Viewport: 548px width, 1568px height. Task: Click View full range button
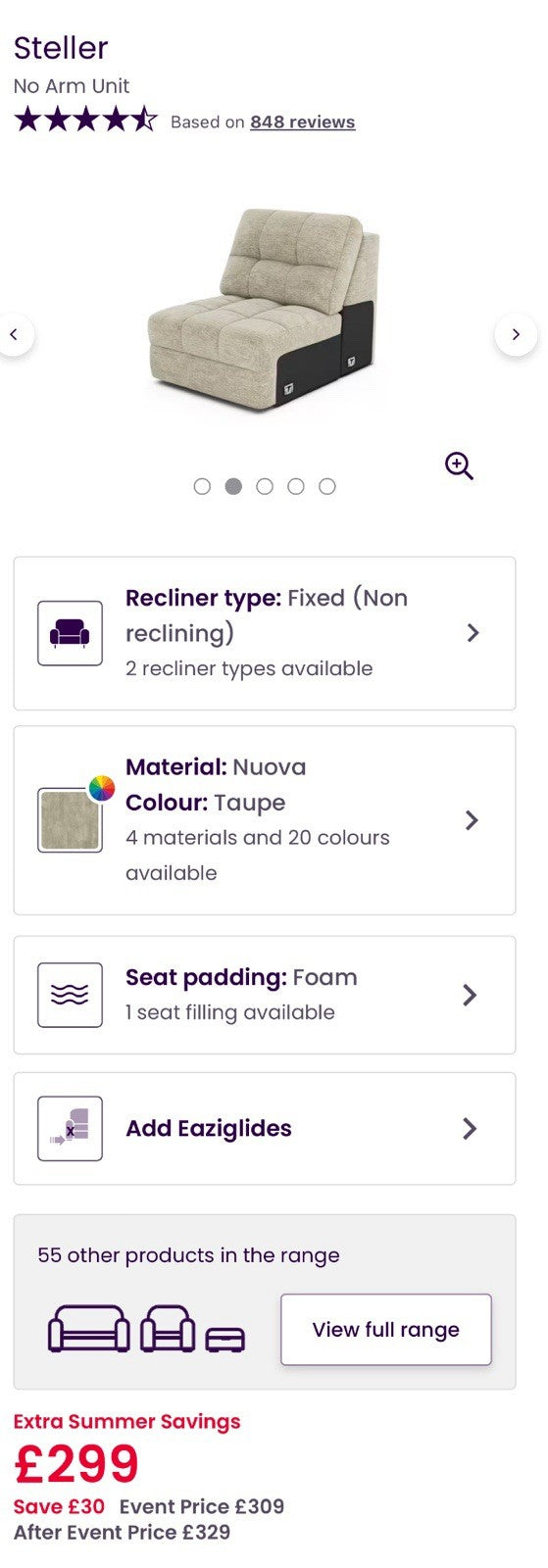386,1330
